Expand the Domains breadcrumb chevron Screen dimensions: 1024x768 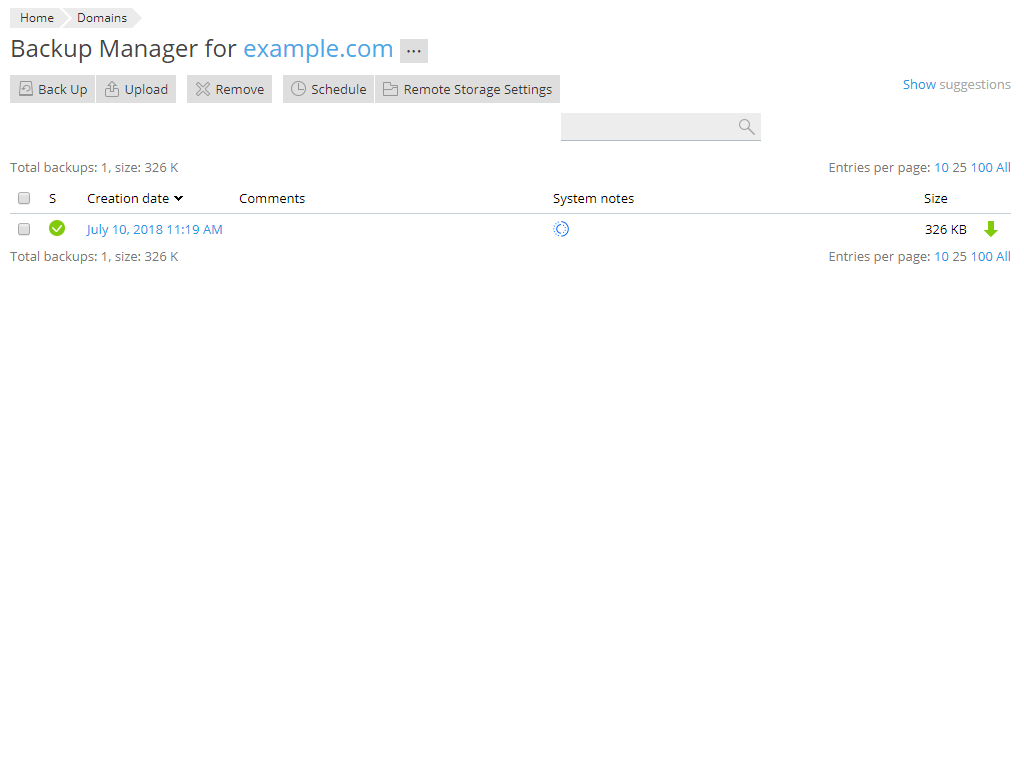[x=136, y=18]
